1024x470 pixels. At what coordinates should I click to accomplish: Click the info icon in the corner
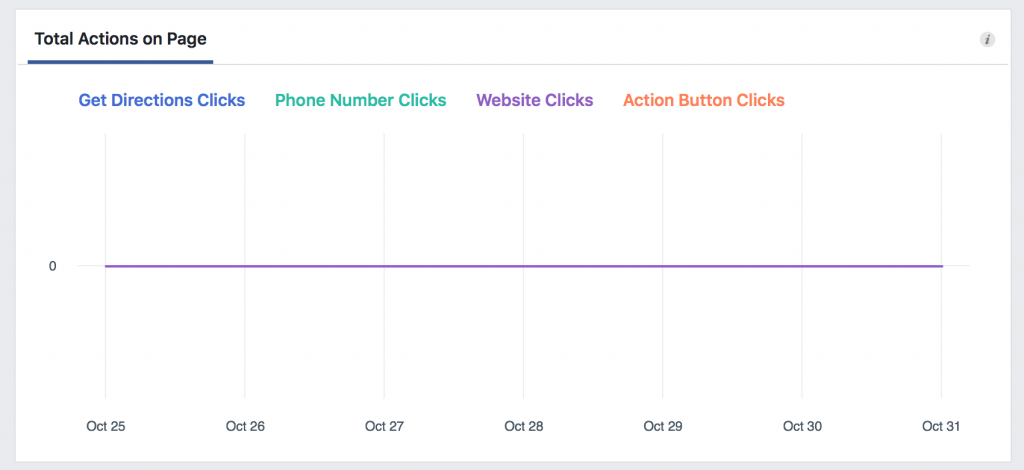pyautogui.click(x=987, y=40)
